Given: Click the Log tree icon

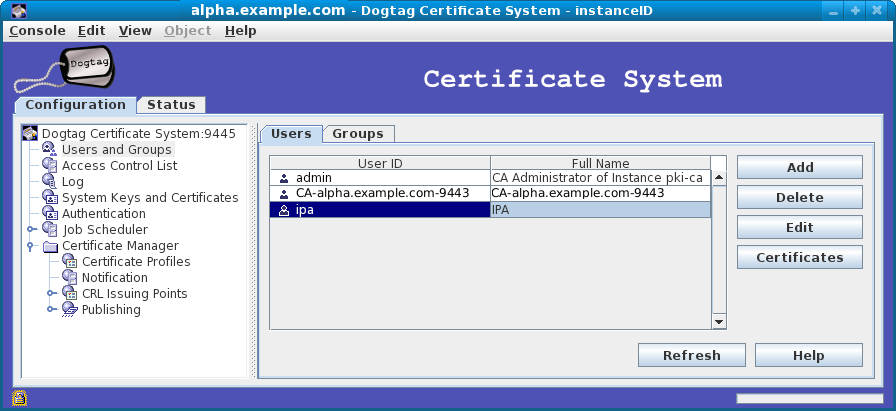Looking at the screenshot, I should [x=50, y=181].
